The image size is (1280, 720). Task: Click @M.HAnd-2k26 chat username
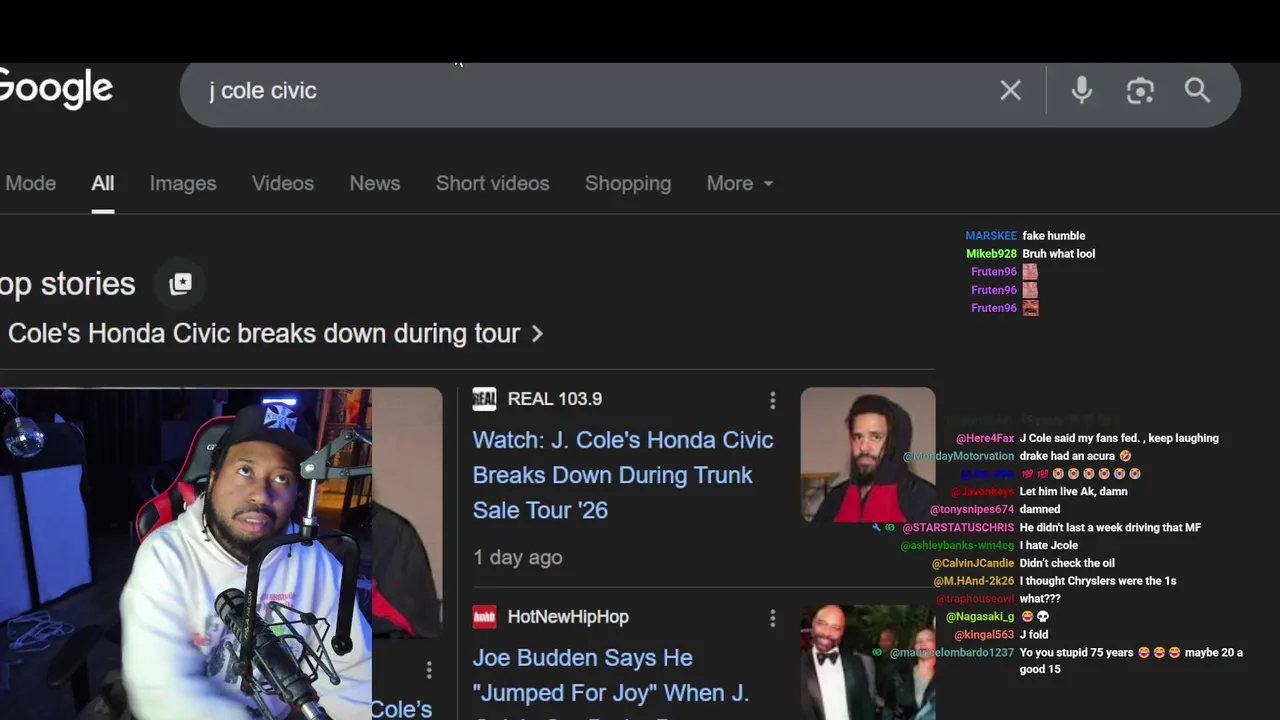click(x=974, y=581)
